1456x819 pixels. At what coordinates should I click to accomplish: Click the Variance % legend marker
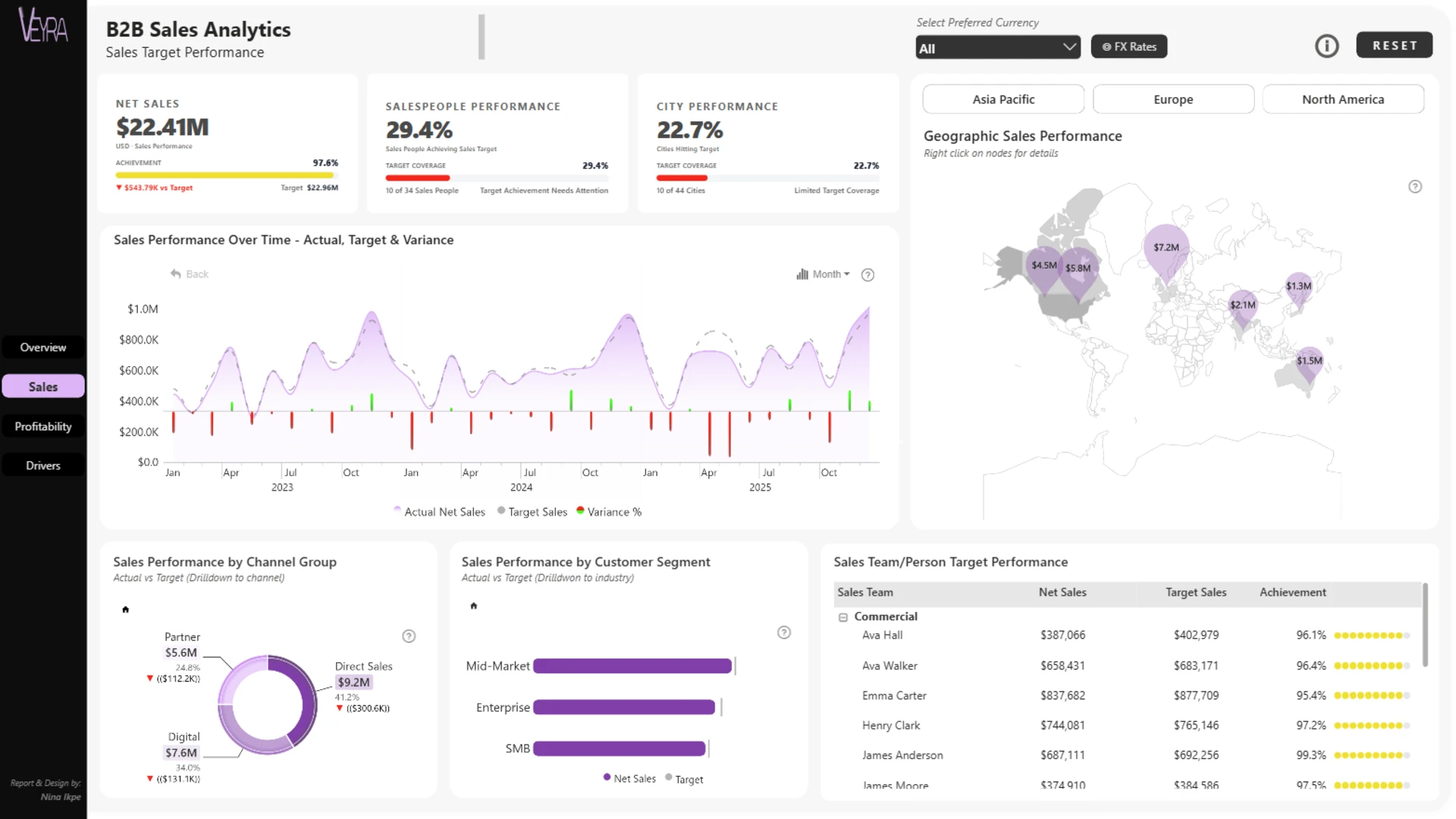coord(580,510)
